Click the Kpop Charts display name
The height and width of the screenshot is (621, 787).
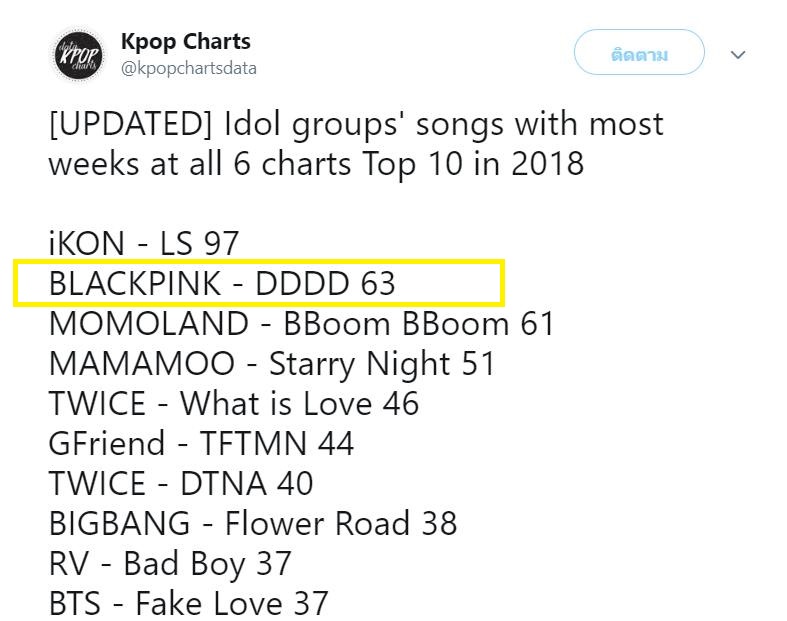186,42
